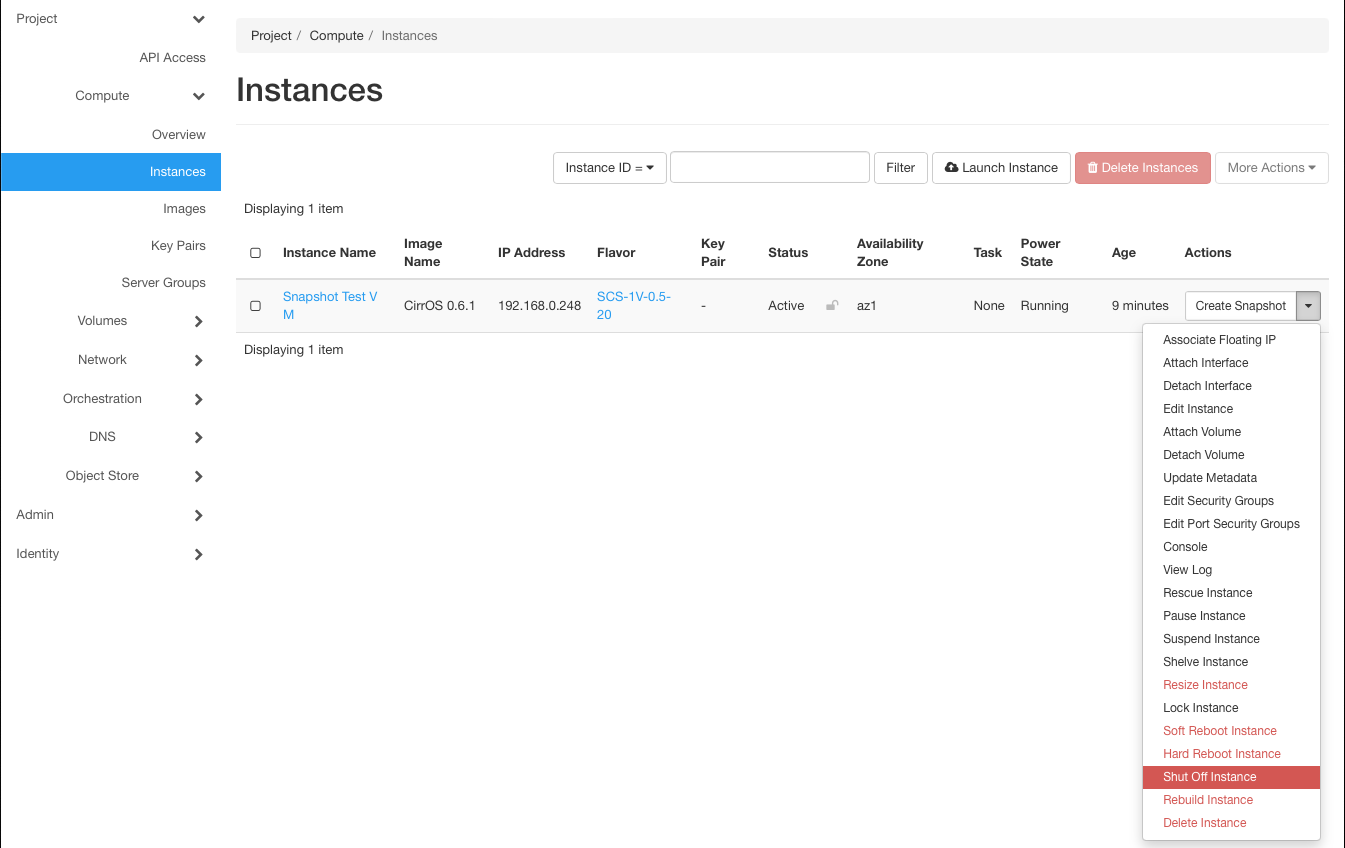Image resolution: width=1345 pixels, height=848 pixels.
Task: Select Rescue Instance menu entry
Action: coord(1231,593)
